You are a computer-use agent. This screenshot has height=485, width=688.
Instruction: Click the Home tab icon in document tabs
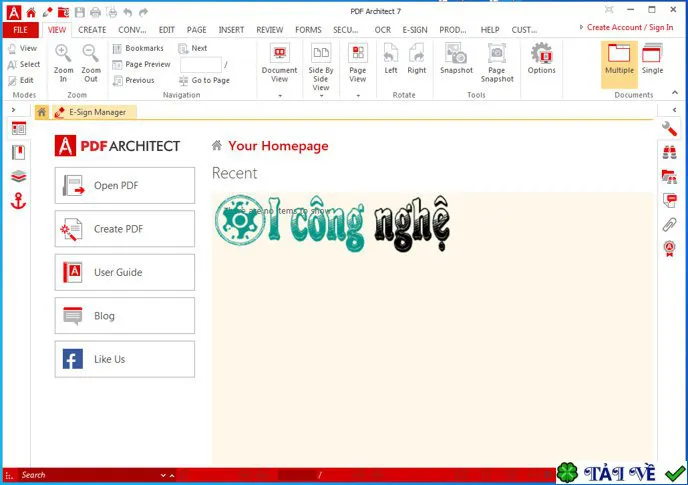pyautogui.click(x=42, y=112)
